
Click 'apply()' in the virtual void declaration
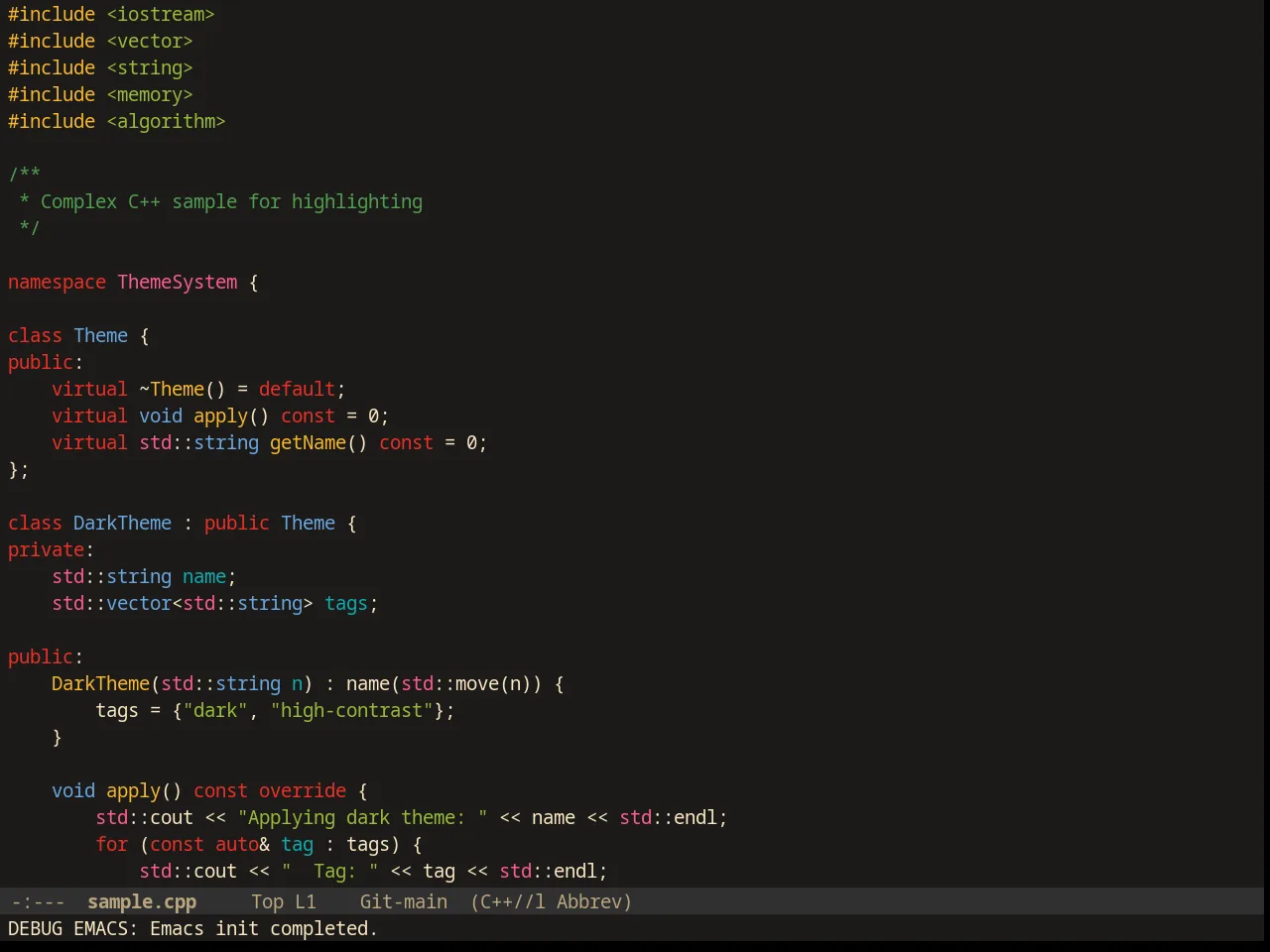click(231, 416)
